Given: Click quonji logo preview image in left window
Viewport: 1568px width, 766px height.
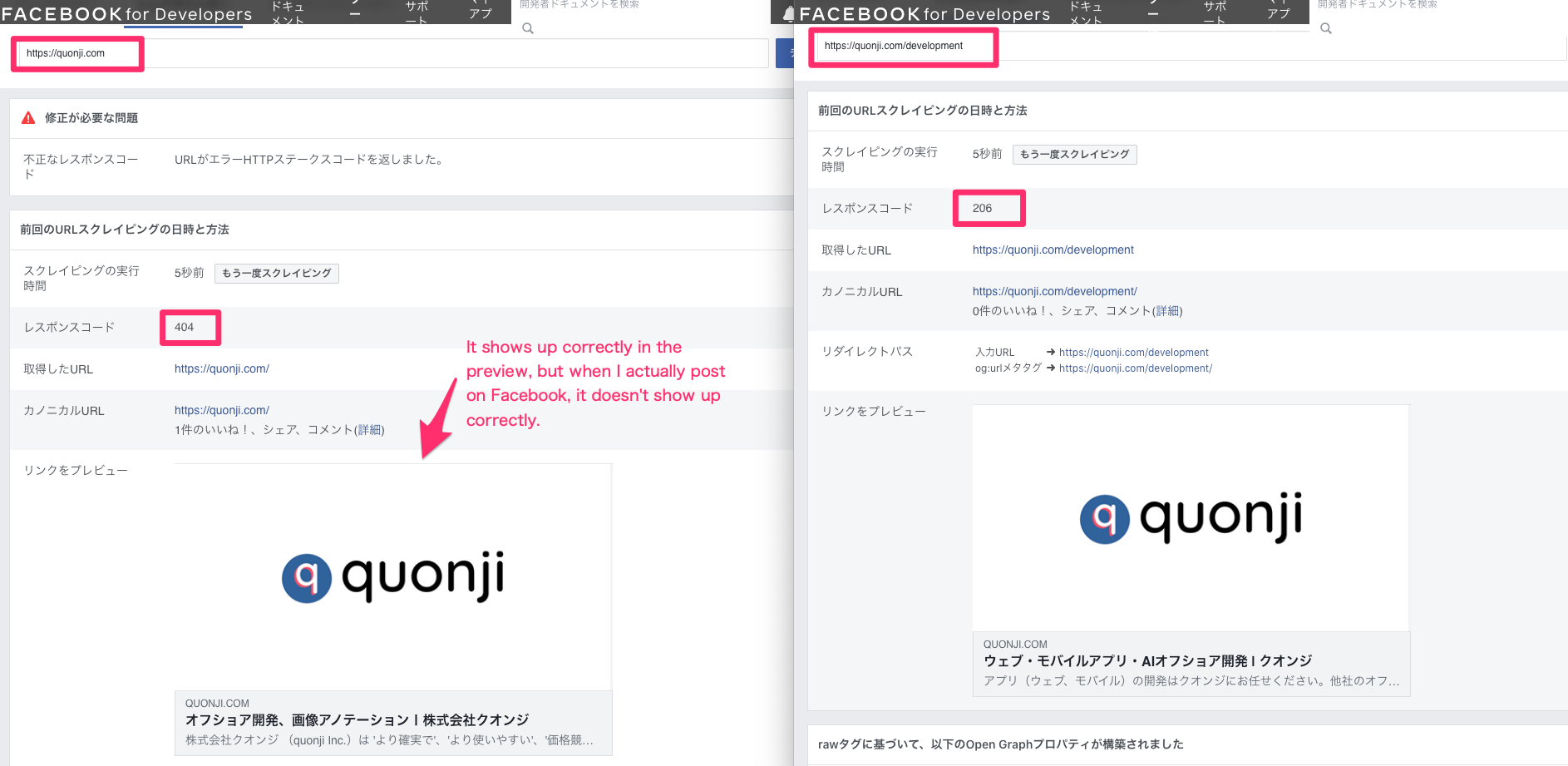Looking at the screenshot, I should pos(393,577).
